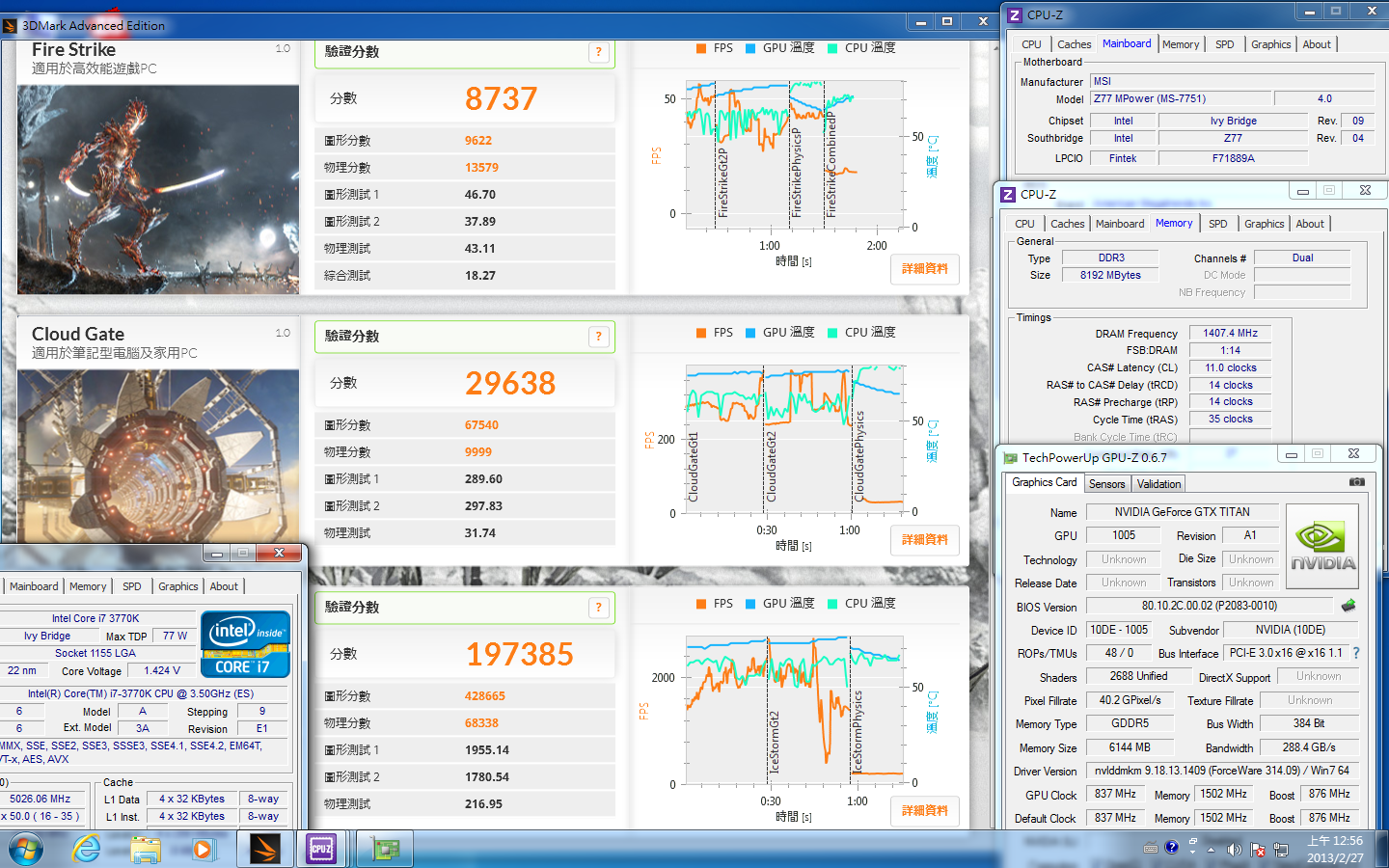Click the NVIDIA logo in GPU-Z

1322,546
